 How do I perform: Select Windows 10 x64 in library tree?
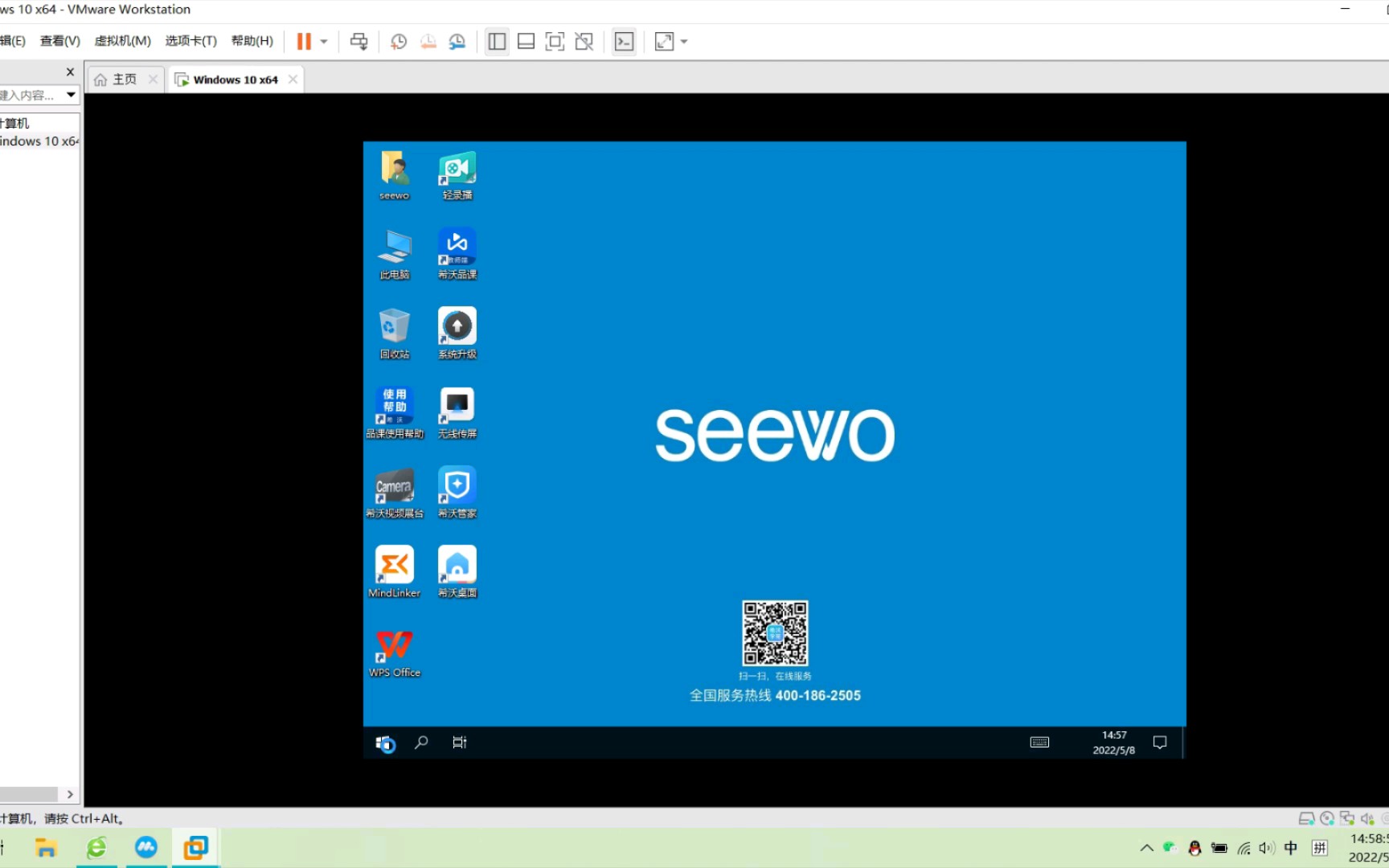(39, 141)
